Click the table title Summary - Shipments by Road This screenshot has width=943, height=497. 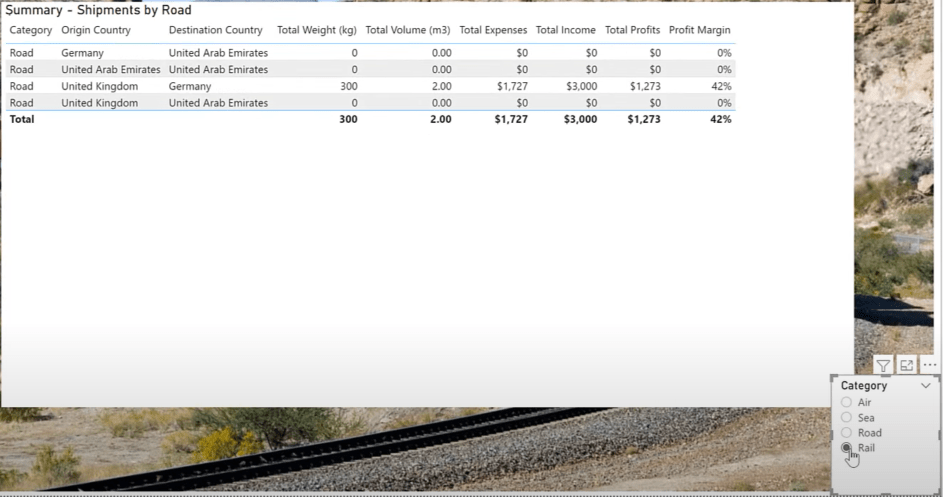tap(99, 10)
